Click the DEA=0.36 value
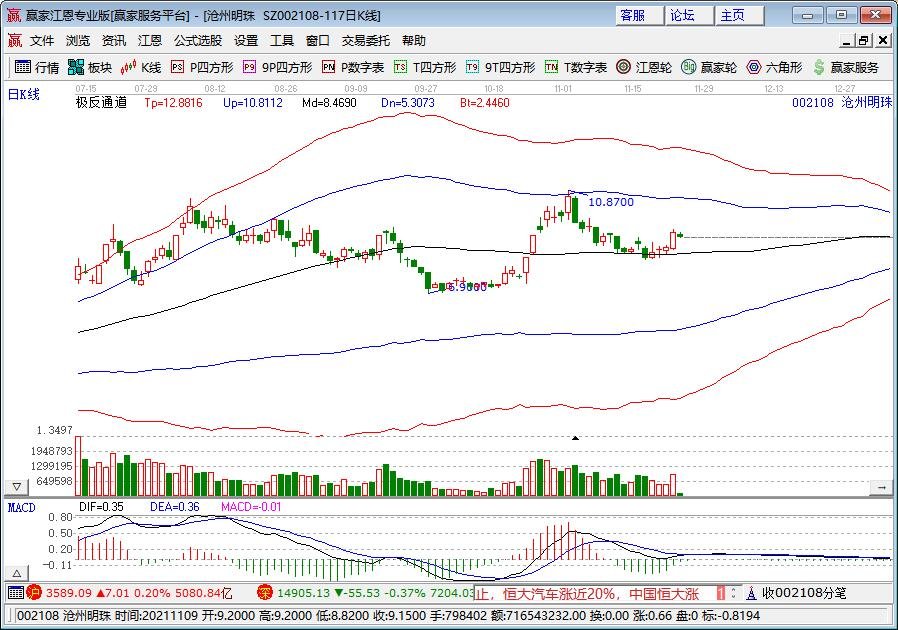The width and height of the screenshot is (898, 630). click(x=175, y=507)
